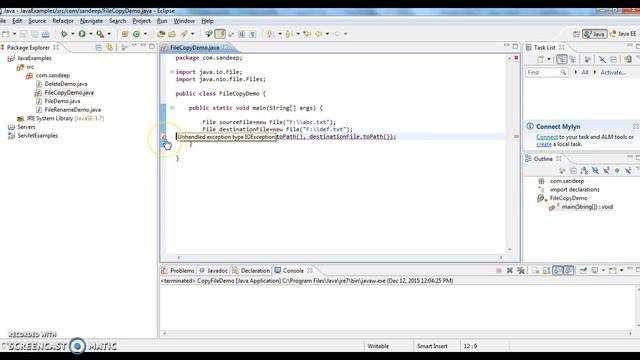Collapse the import statements fold marker
This screenshot has width=640, height=360.
(172, 72)
